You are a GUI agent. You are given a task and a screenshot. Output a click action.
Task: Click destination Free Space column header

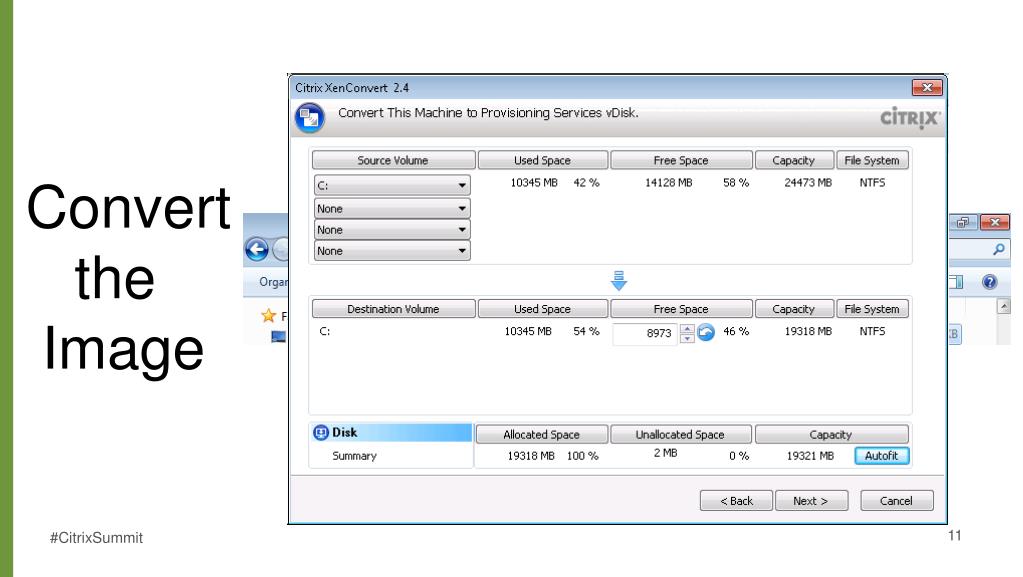[681, 309]
